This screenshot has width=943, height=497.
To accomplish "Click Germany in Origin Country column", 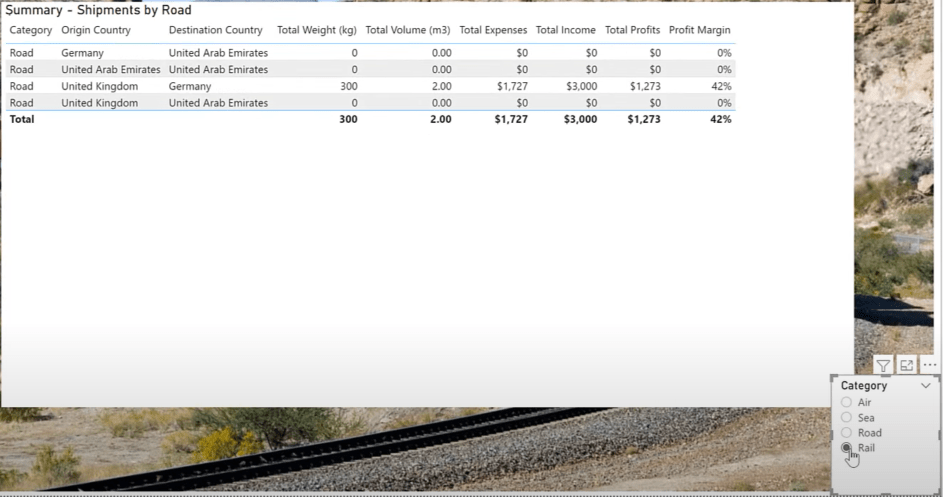I will point(82,53).
